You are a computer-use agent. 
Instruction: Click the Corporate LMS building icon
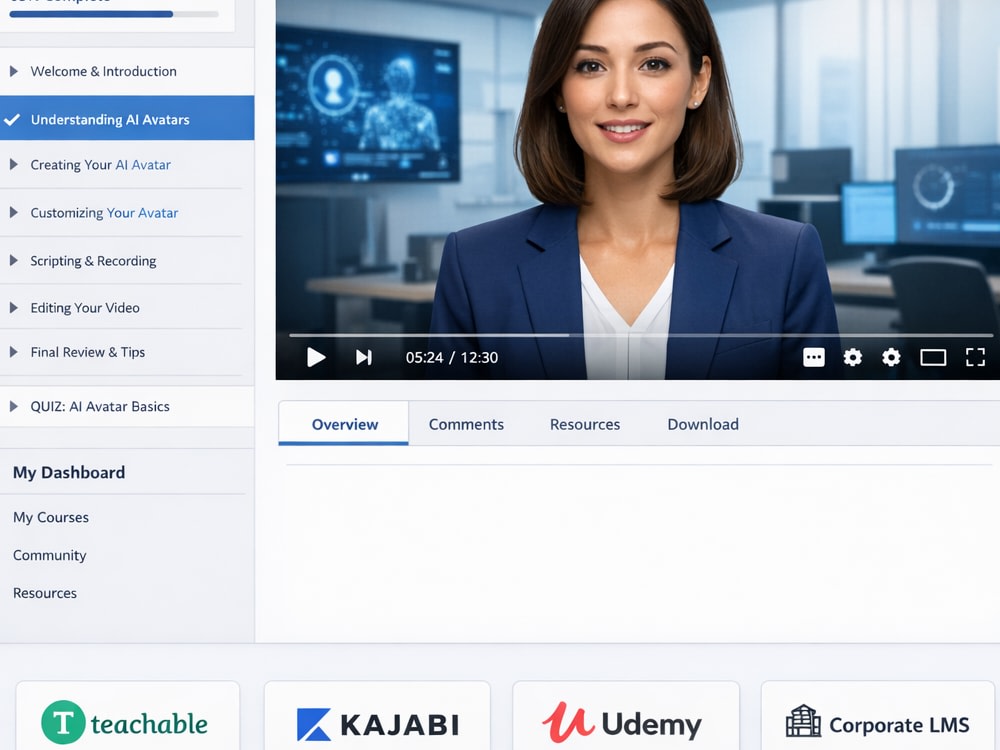(803, 721)
